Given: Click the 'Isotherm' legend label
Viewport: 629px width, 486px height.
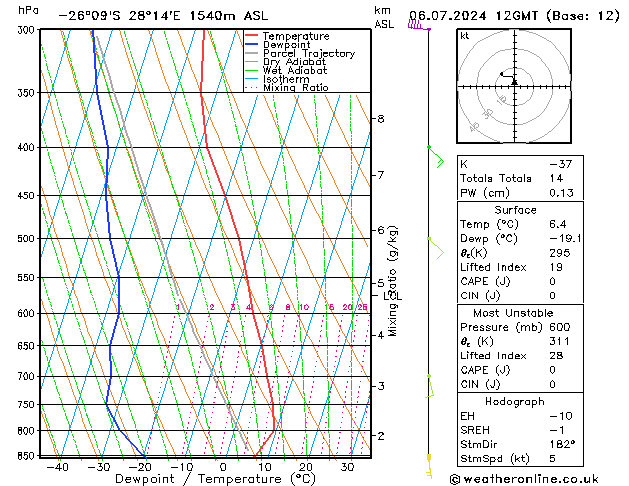Looking at the screenshot, I should [286, 79].
